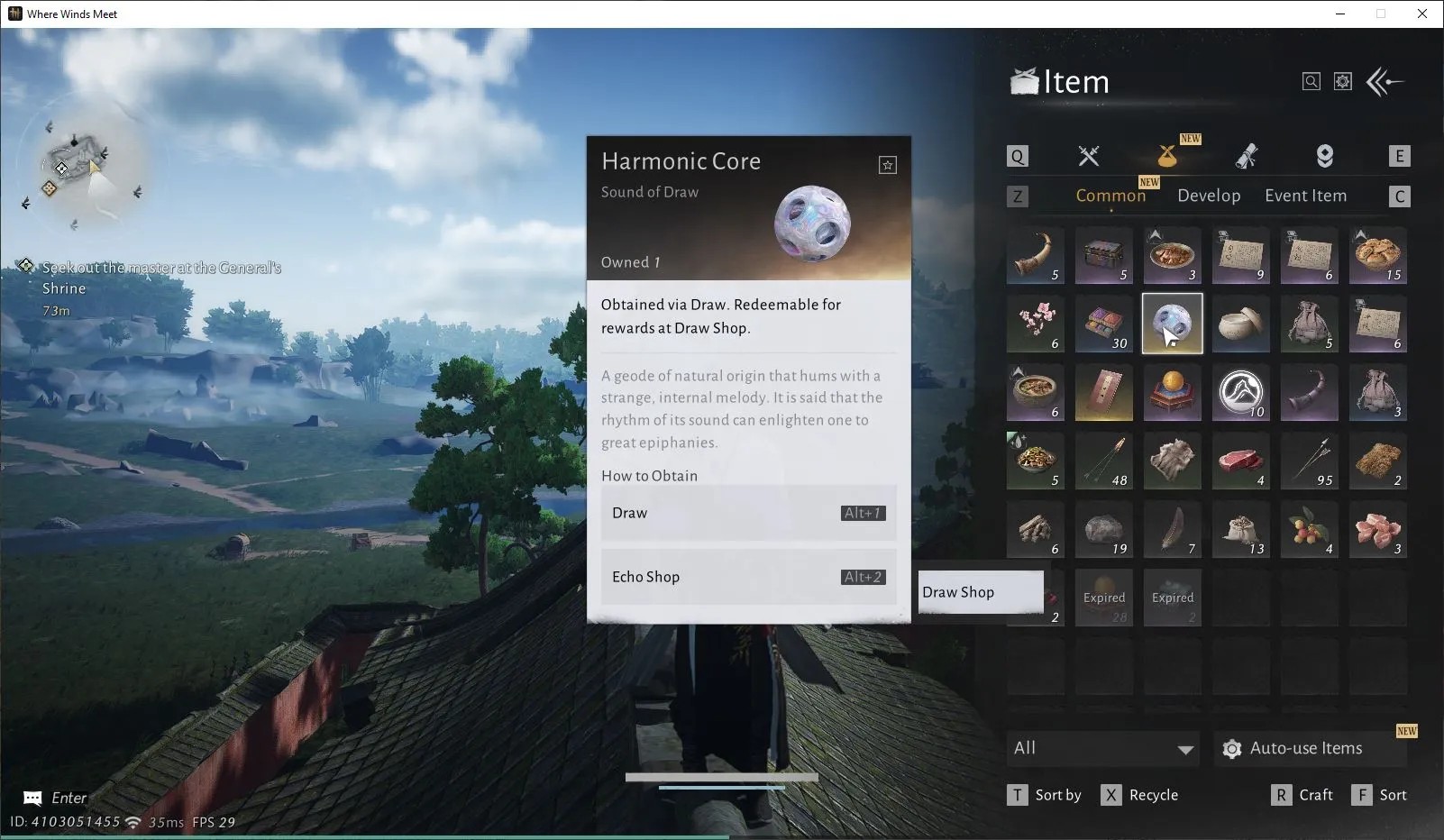Screen dimensions: 1444x840
Task: Open the helmet-shaped category icon
Action: click(1324, 156)
